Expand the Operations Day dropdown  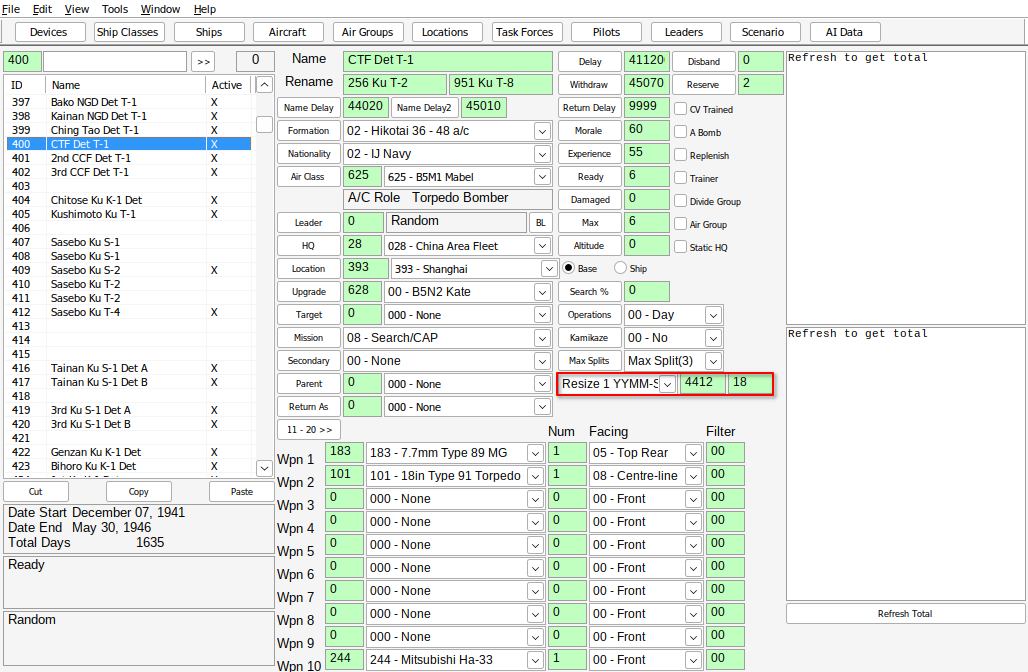coord(713,315)
